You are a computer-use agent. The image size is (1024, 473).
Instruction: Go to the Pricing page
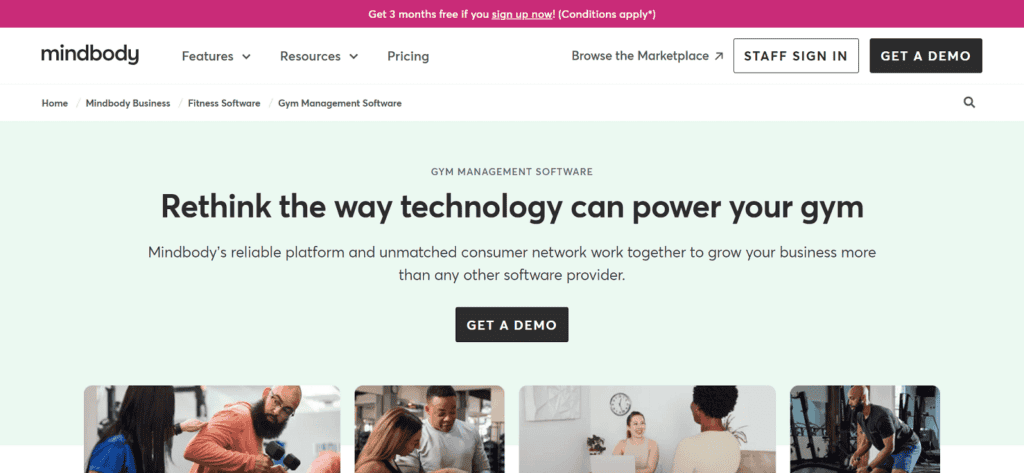(x=408, y=56)
